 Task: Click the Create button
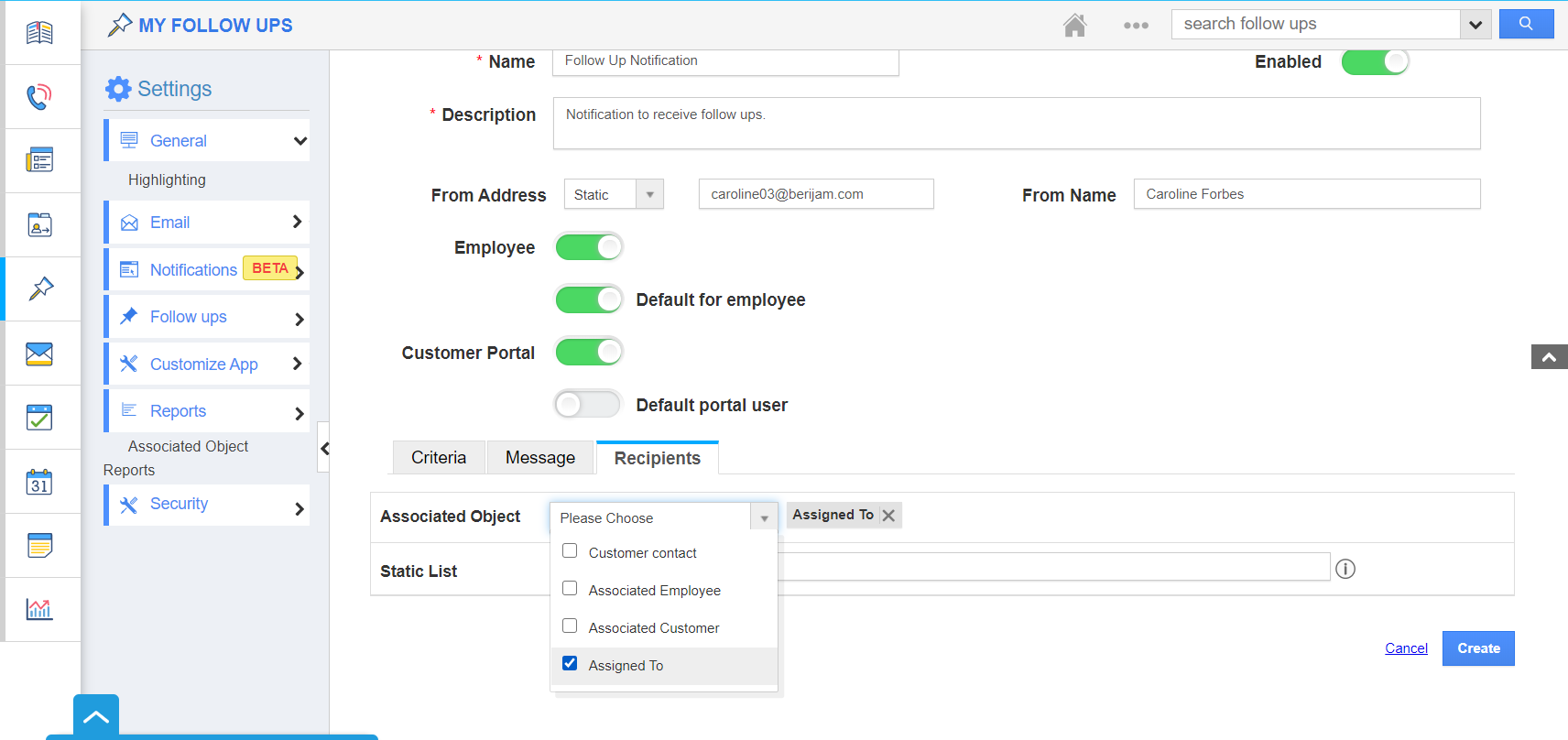pyautogui.click(x=1477, y=648)
